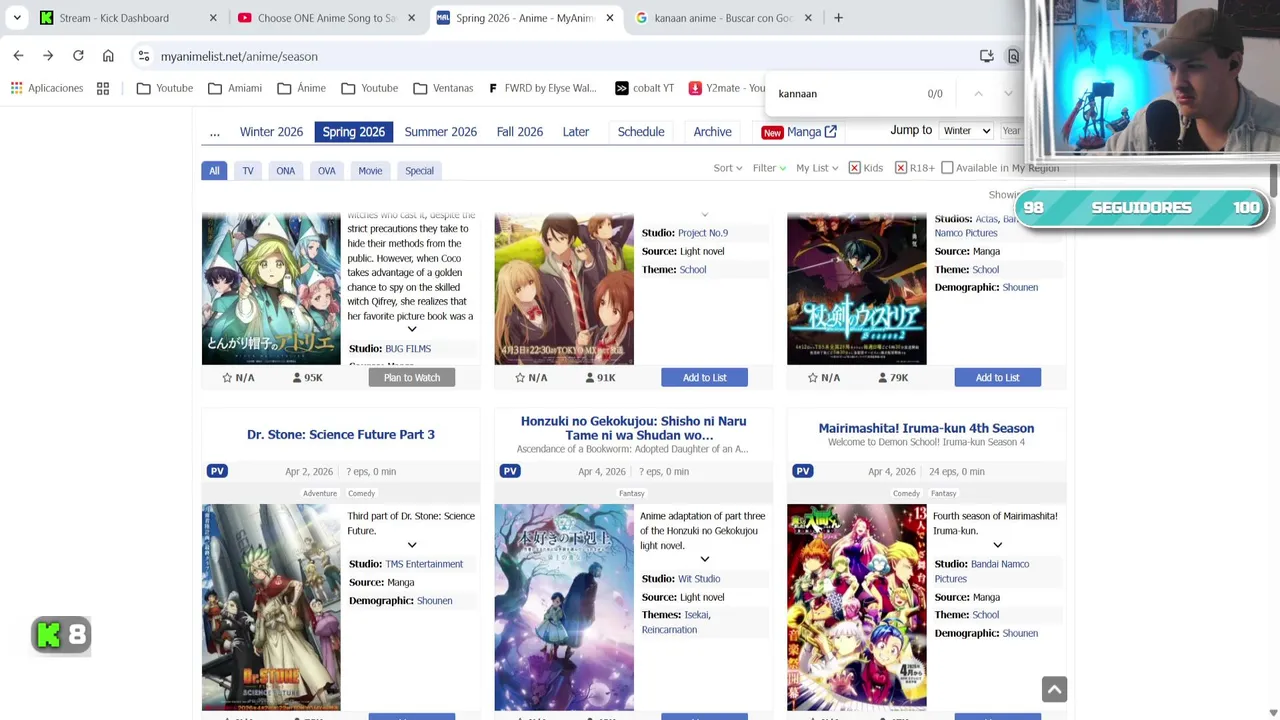Viewport: 1280px width, 720px height.
Task: Open the Dr. Stone: Science Future Part 3 title
Action: point(341,434)
